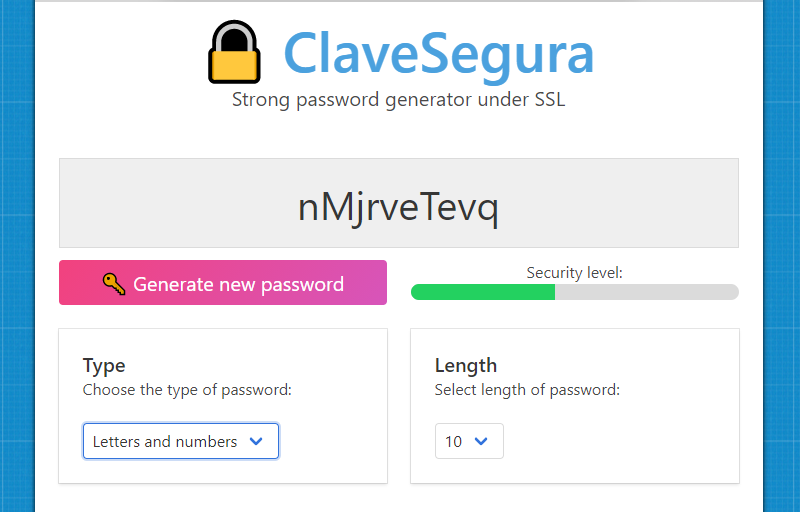Click 'Choose the type of password' text

pyautogui.click(x=187, y=390)
